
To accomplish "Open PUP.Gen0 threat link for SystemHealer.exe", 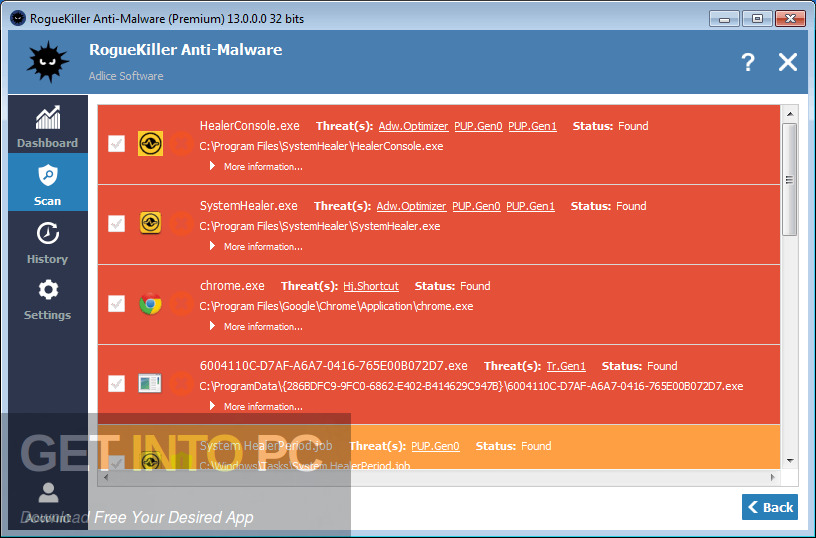I will click(476, 206).
